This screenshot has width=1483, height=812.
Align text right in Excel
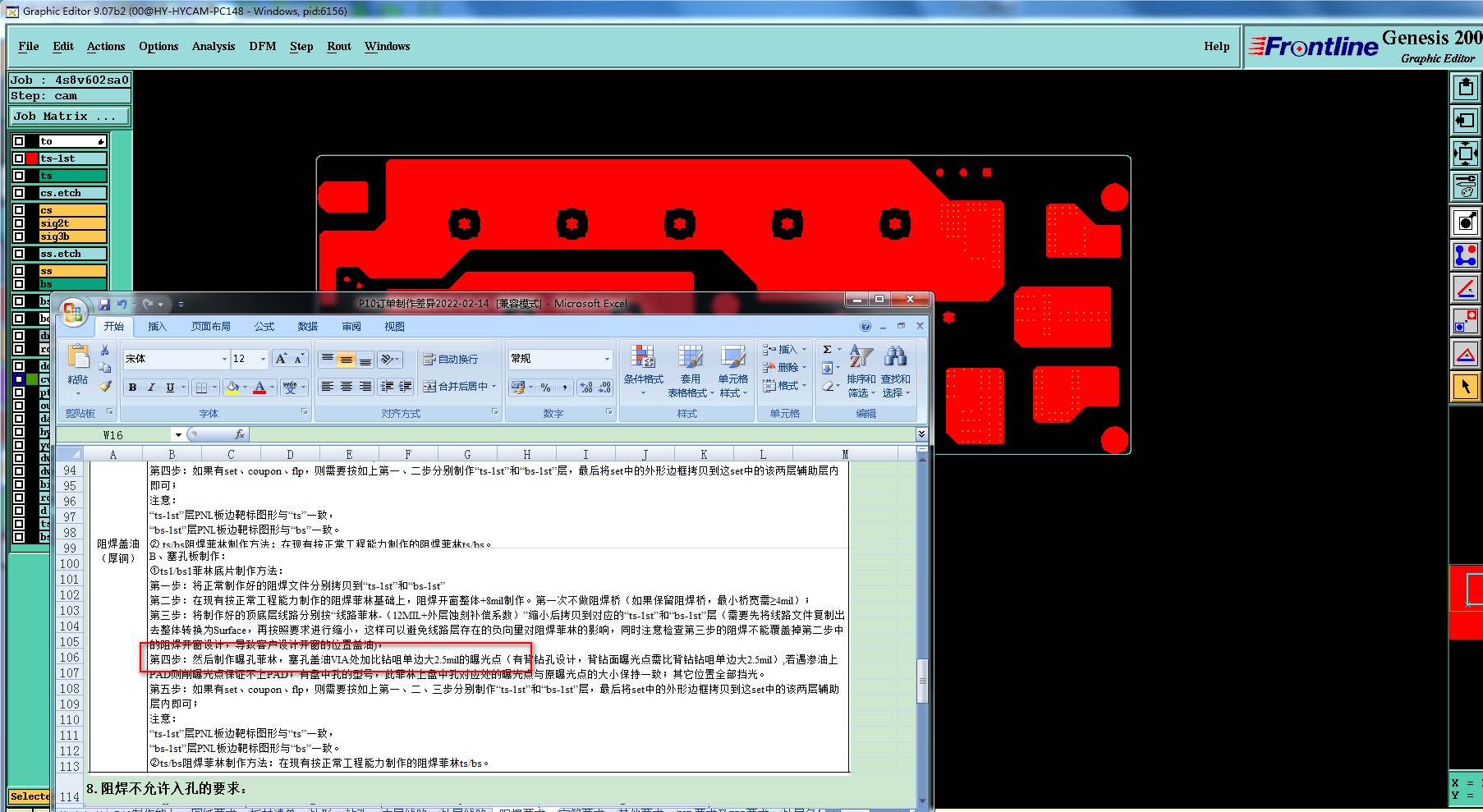pyautogui.click(x=365, y=387)
